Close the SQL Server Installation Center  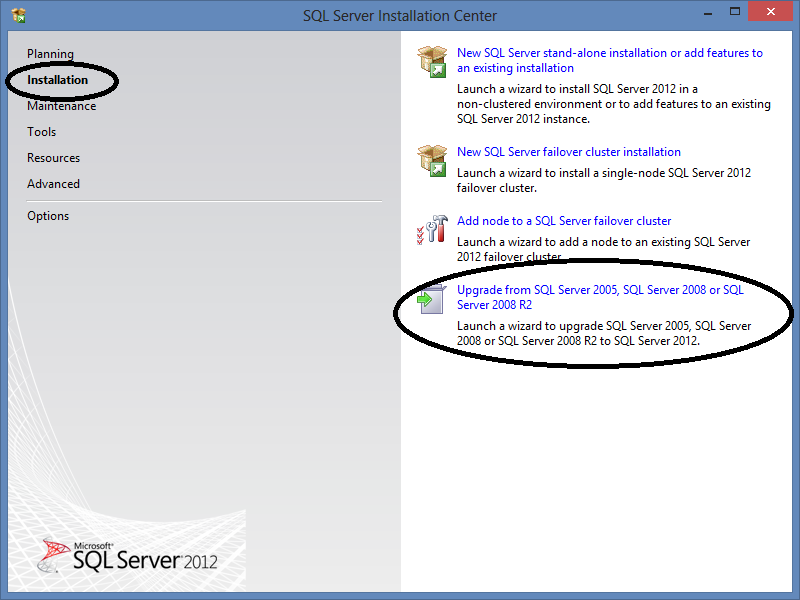click(771, 14)
